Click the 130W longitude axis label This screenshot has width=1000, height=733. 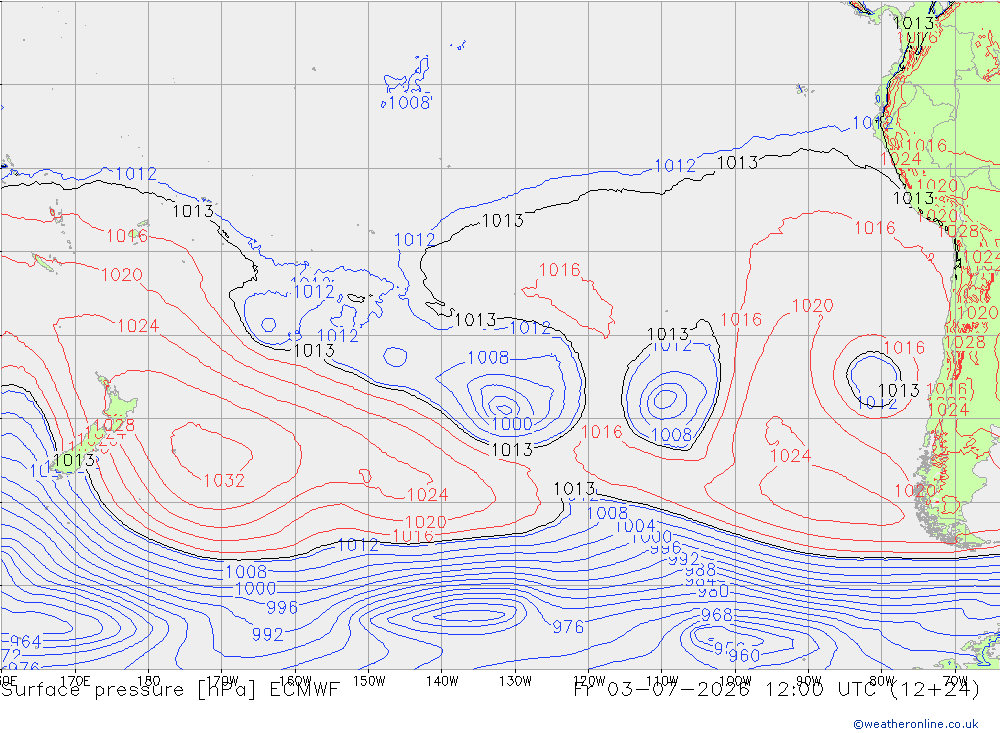coord(515,681)
